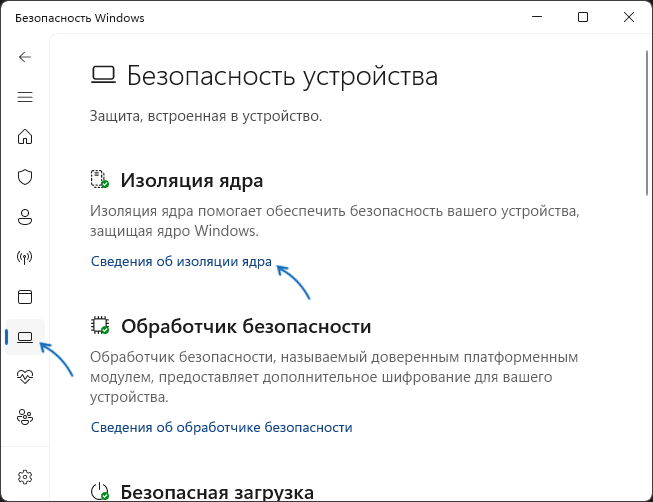The image size is (653, 502).
Task: Click the vertical scrollbar thumb
Action: coord(646,125)
